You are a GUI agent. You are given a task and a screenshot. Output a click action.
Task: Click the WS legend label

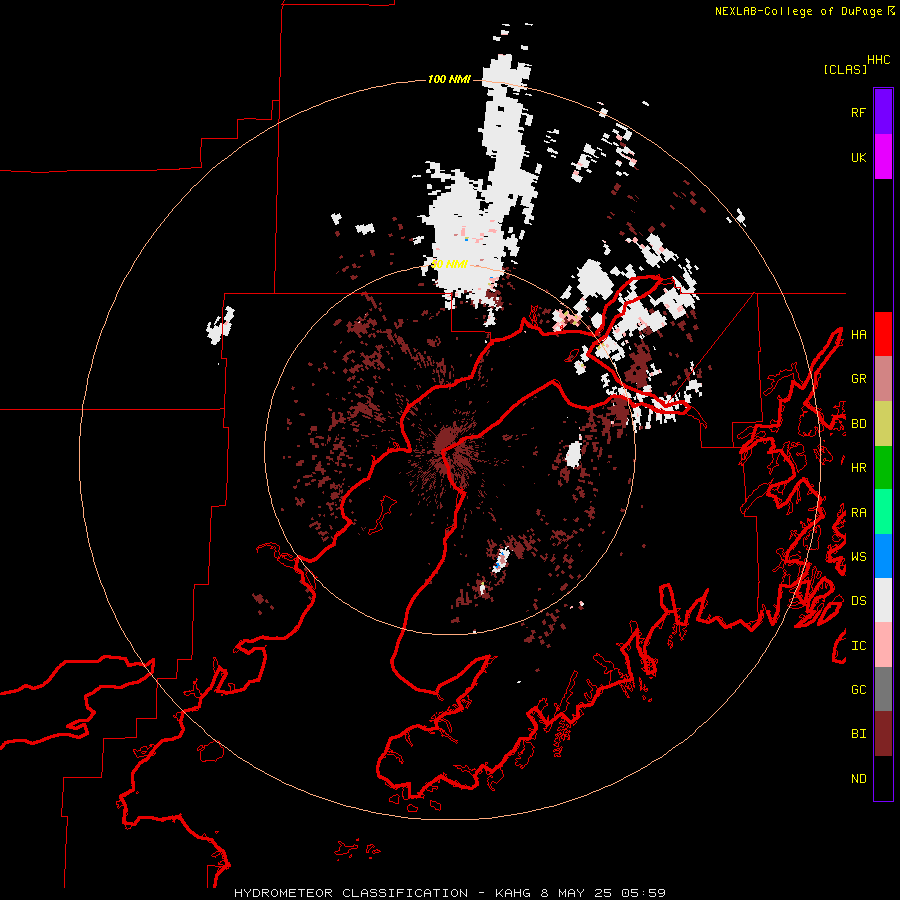click(859, 557)
